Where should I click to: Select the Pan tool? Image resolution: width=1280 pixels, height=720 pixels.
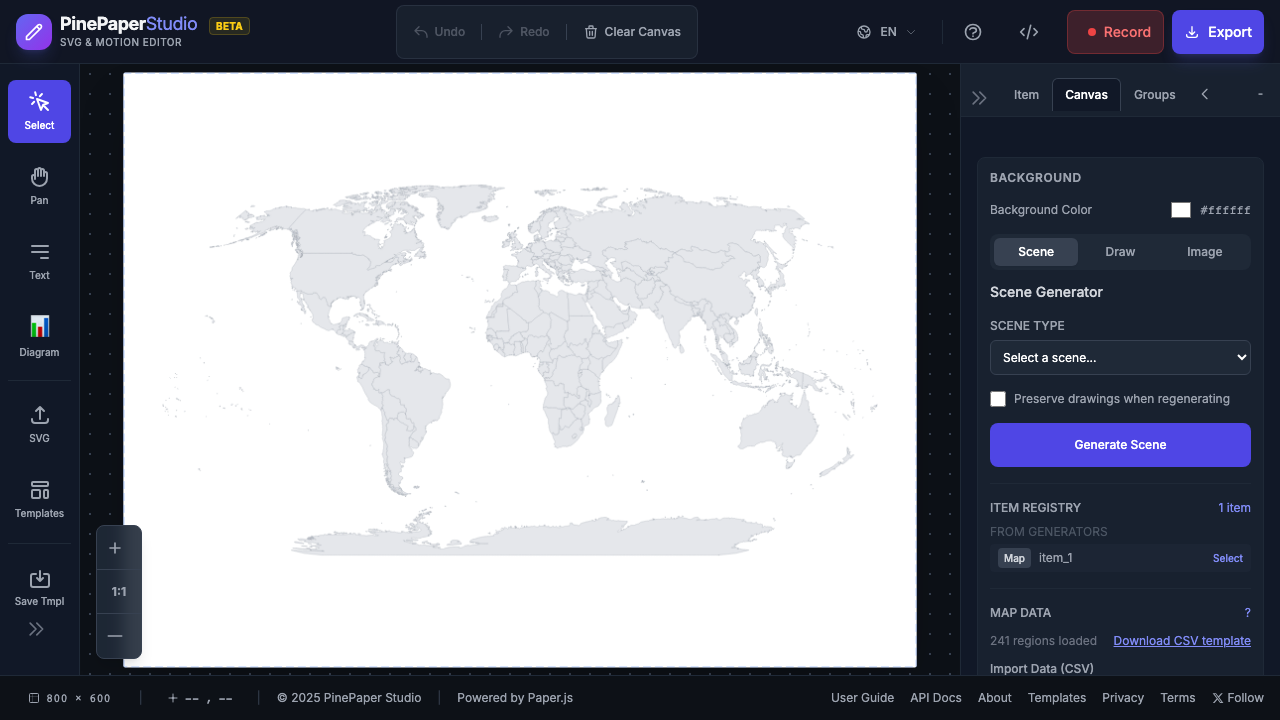(38, 183)
